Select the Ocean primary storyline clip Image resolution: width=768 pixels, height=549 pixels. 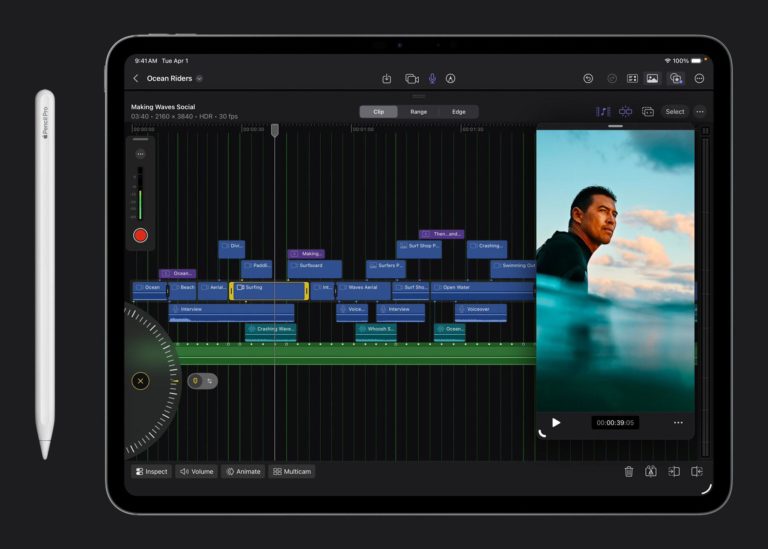click(x=149, y=291)
